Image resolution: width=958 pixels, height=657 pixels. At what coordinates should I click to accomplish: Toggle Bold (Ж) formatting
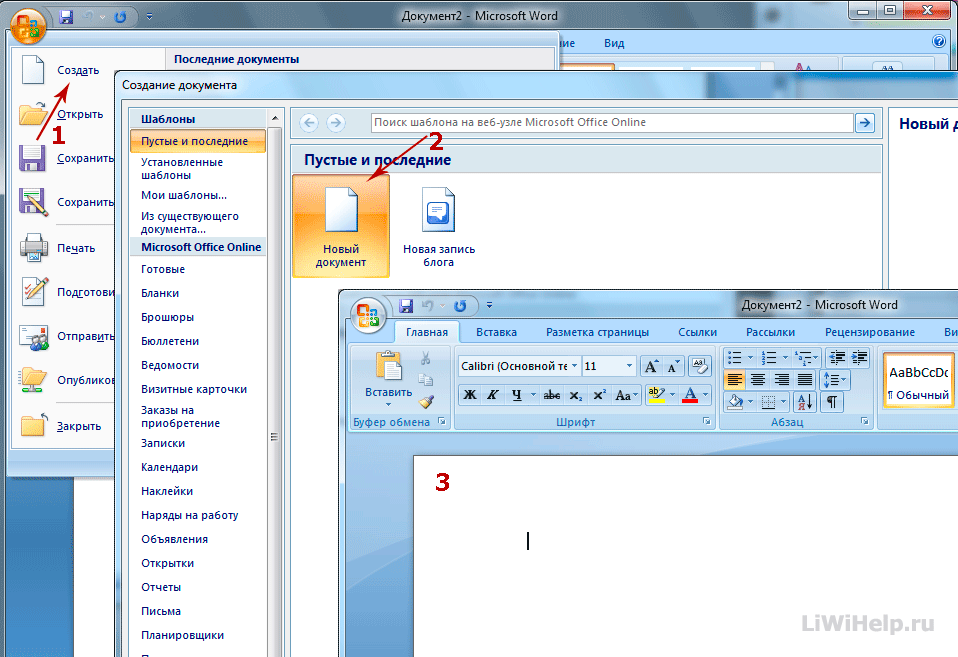(x=470, y=395)
